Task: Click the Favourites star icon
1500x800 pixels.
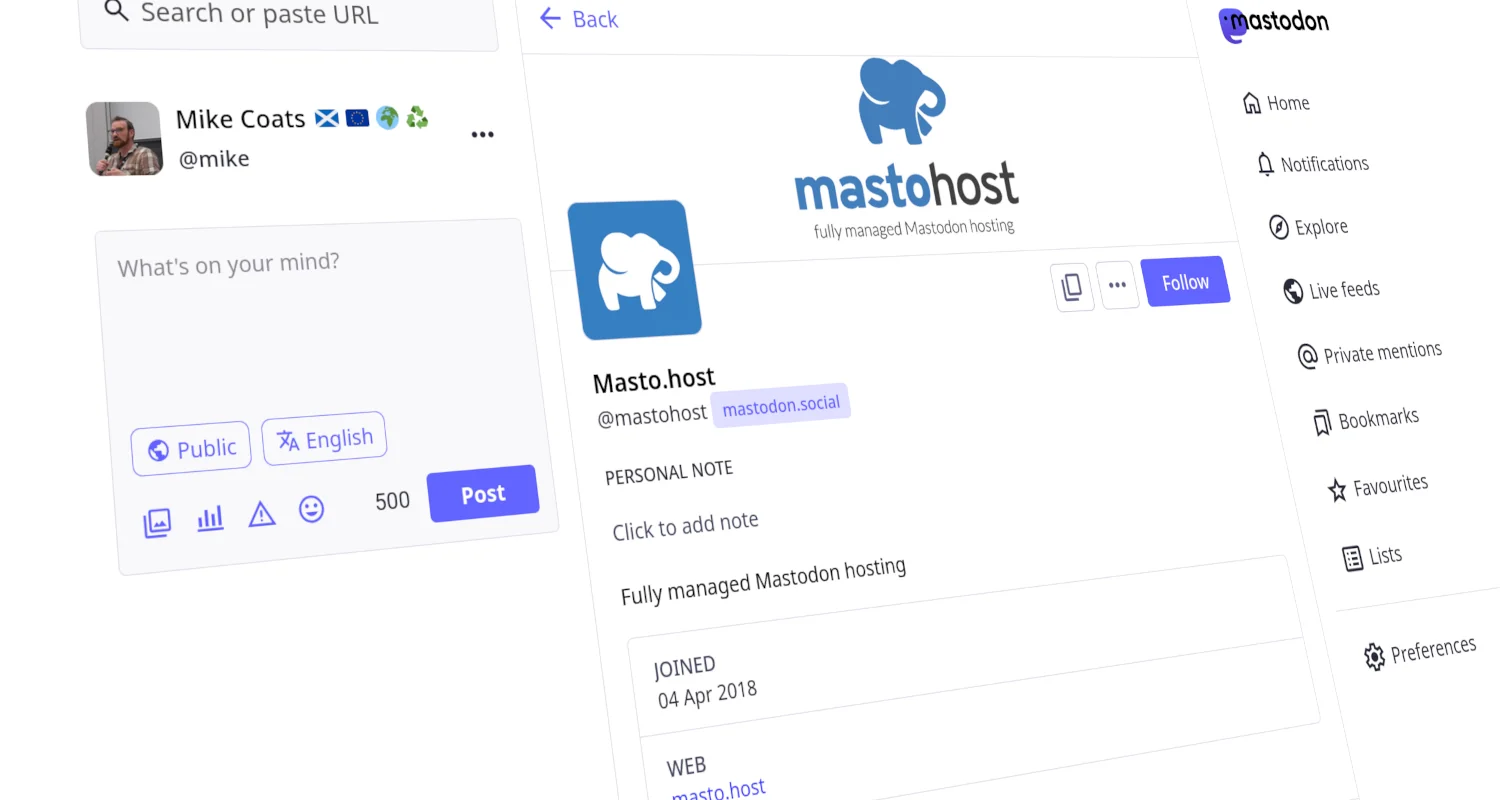Action: pos(1337,490)
